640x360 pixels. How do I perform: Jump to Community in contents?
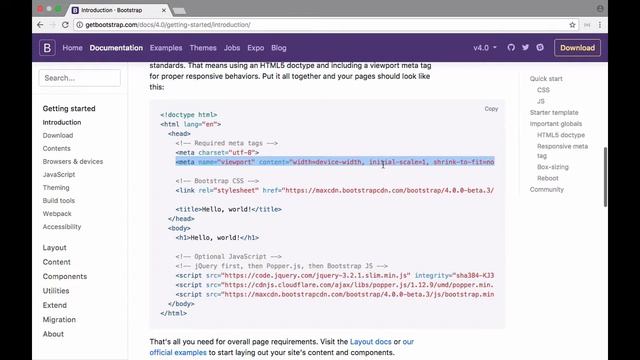coord(547,189)
